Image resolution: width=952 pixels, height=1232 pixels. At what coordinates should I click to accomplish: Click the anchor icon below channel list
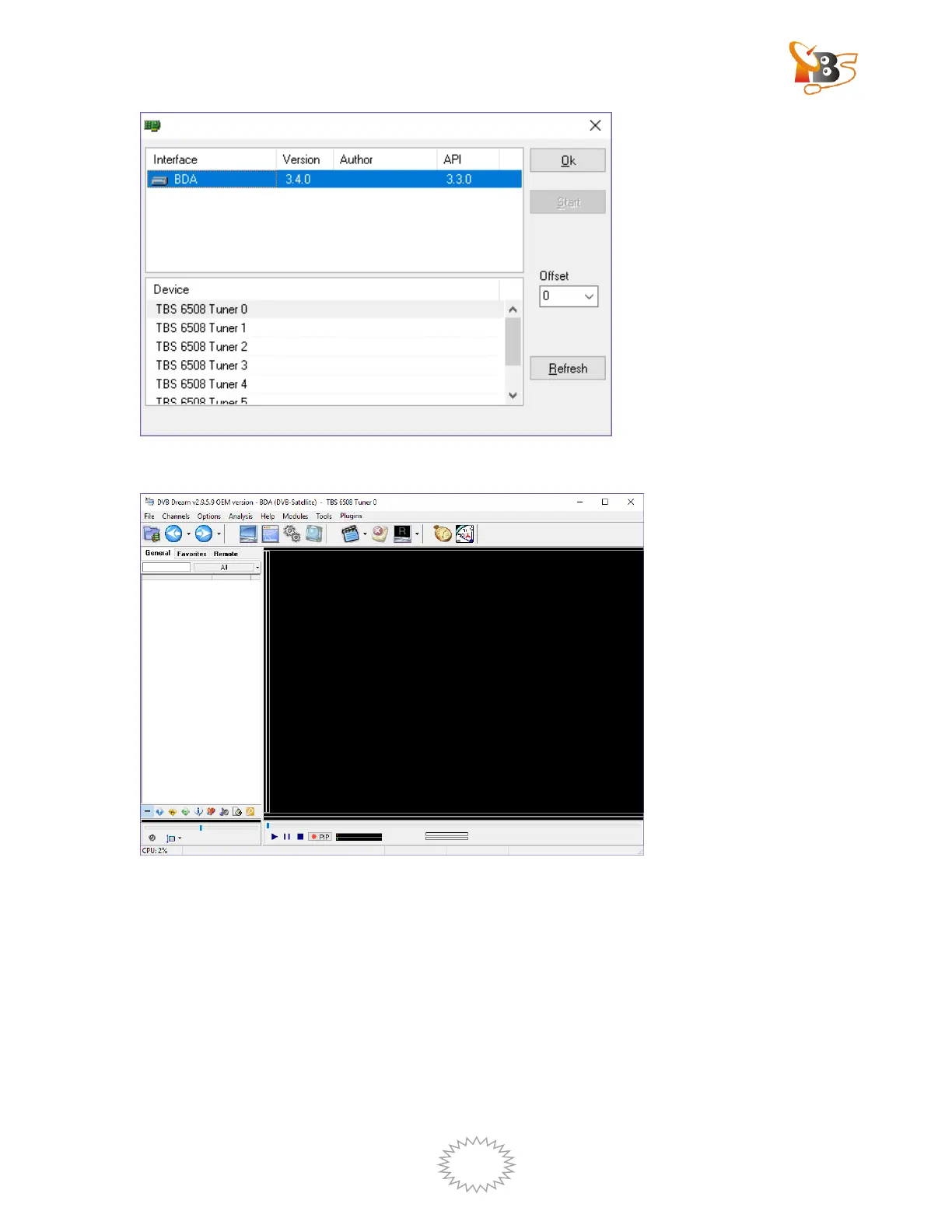[x=198, y=811]
